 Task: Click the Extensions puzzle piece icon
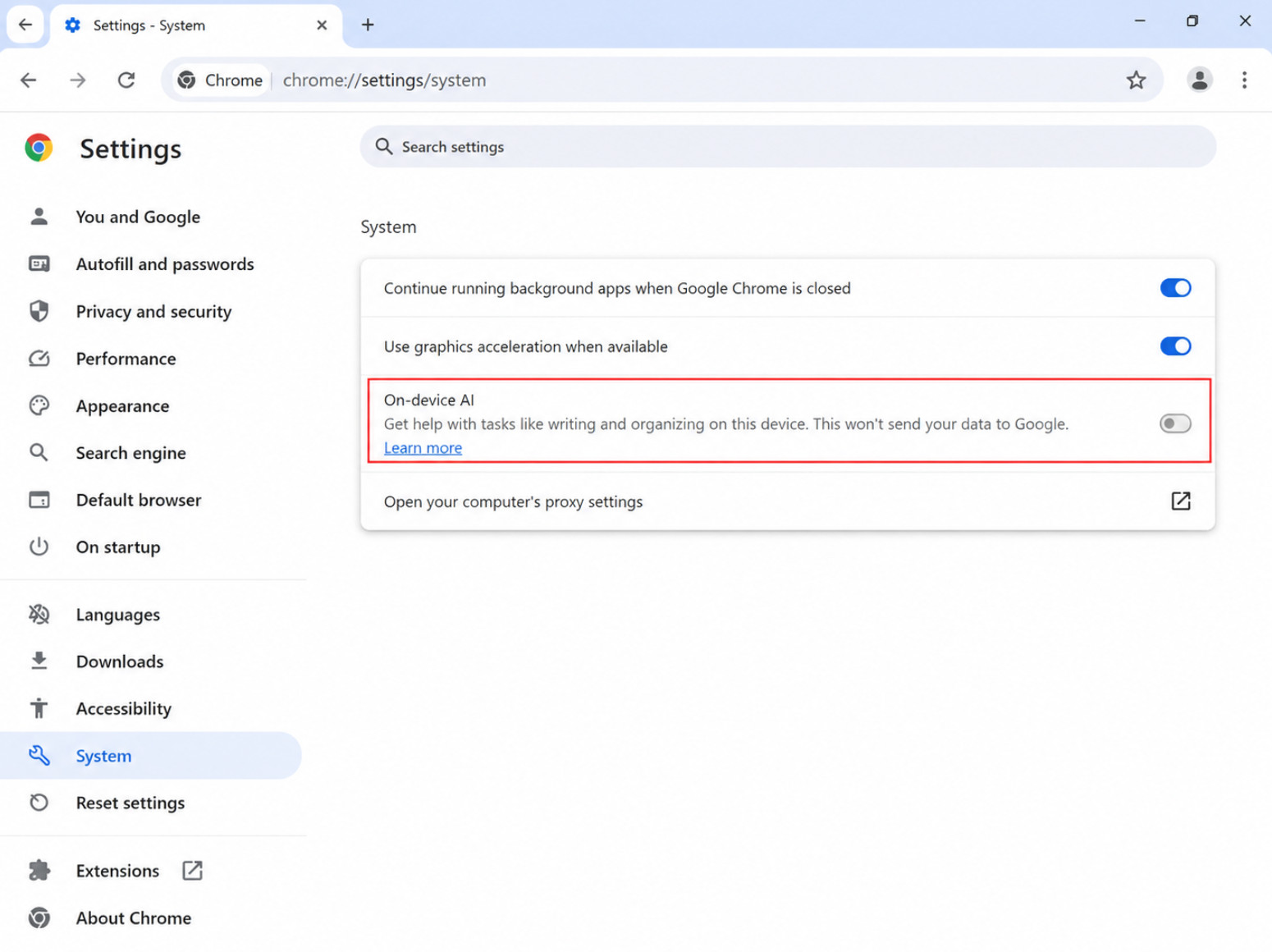(x=39, y=870)
